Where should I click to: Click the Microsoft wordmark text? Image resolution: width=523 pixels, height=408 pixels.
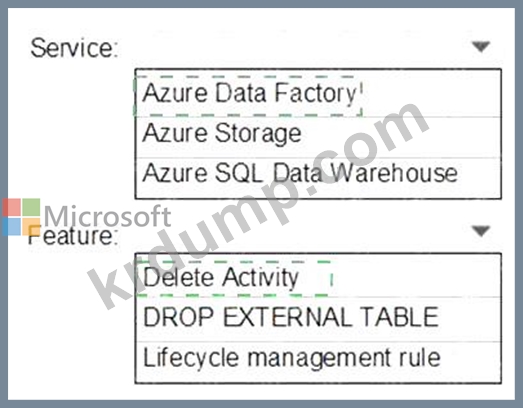pyautogui.click(x=107, y=216)
